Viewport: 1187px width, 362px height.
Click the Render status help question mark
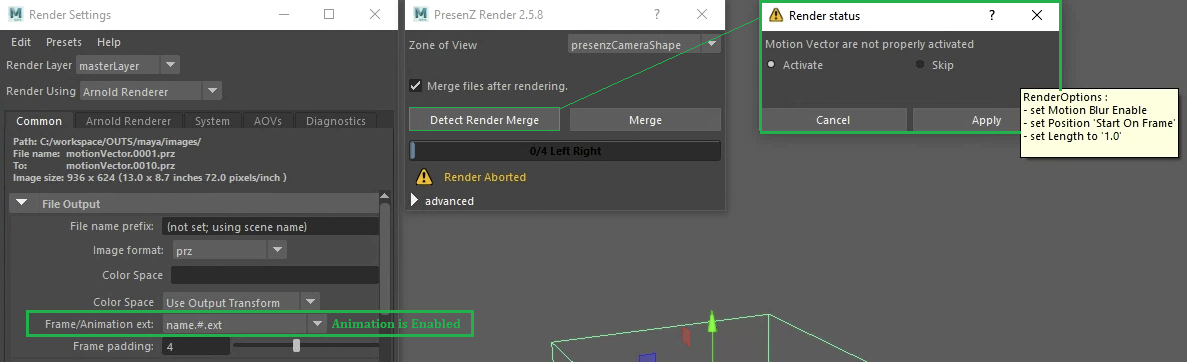coord(992,15)
